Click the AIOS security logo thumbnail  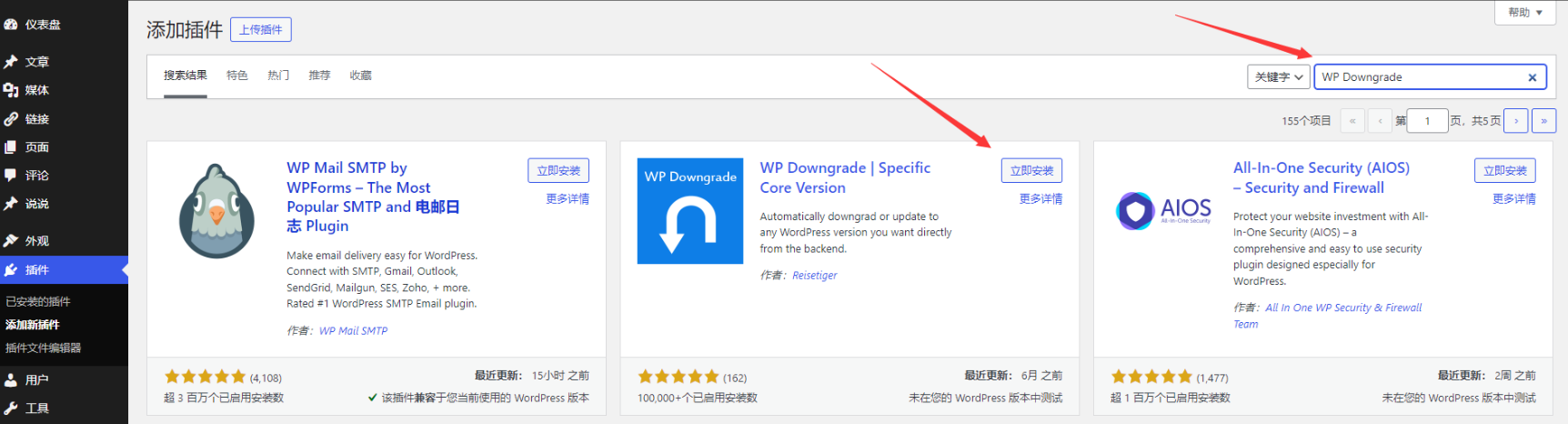(x=1163, y=211)
